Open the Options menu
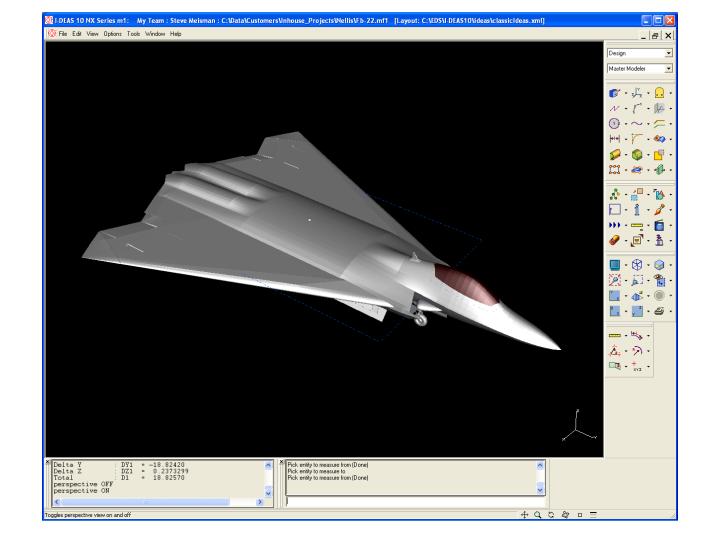 click(112, 34)
